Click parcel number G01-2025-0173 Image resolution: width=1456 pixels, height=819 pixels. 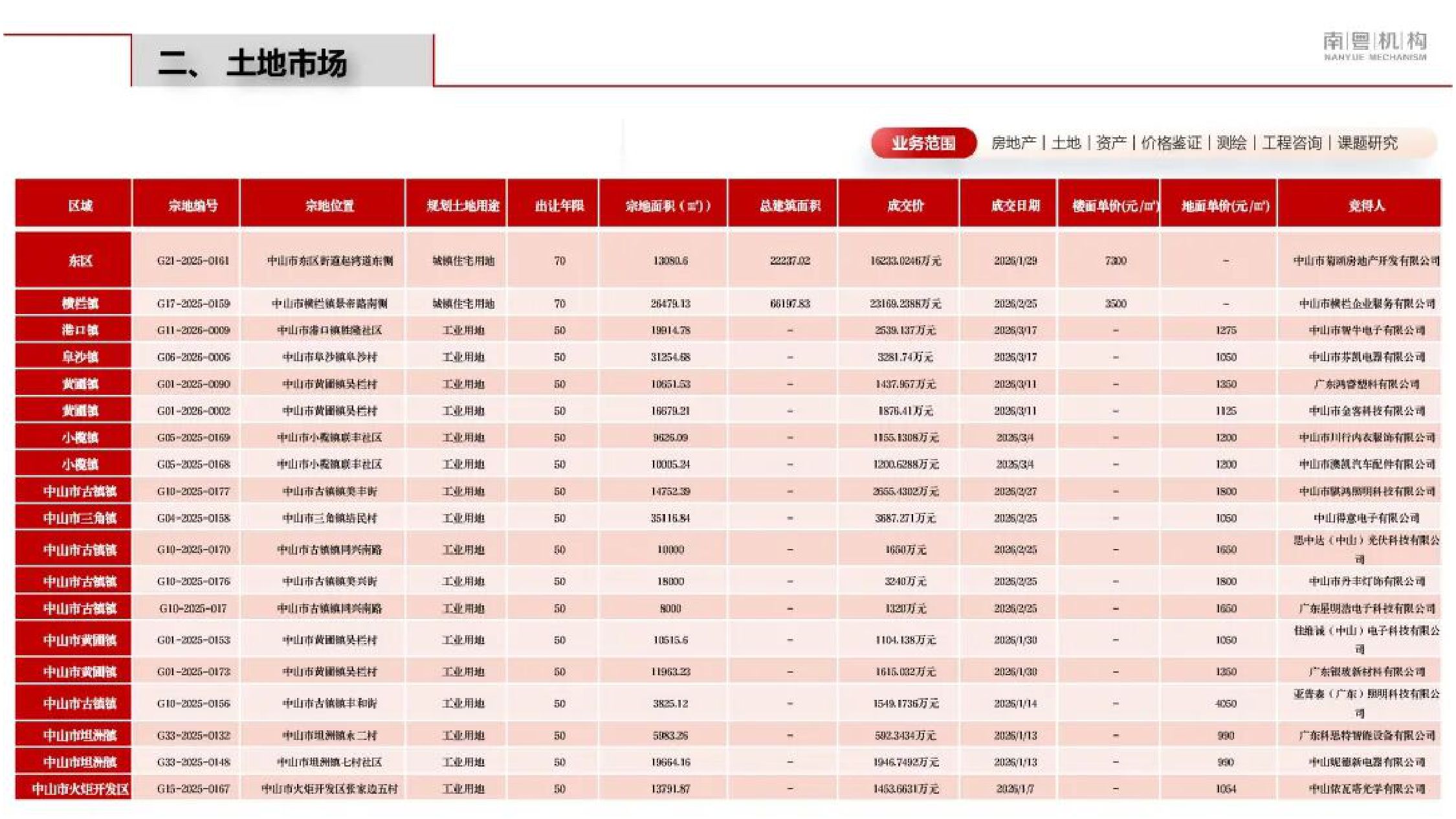pyautogui.click(x=193, y=672)
